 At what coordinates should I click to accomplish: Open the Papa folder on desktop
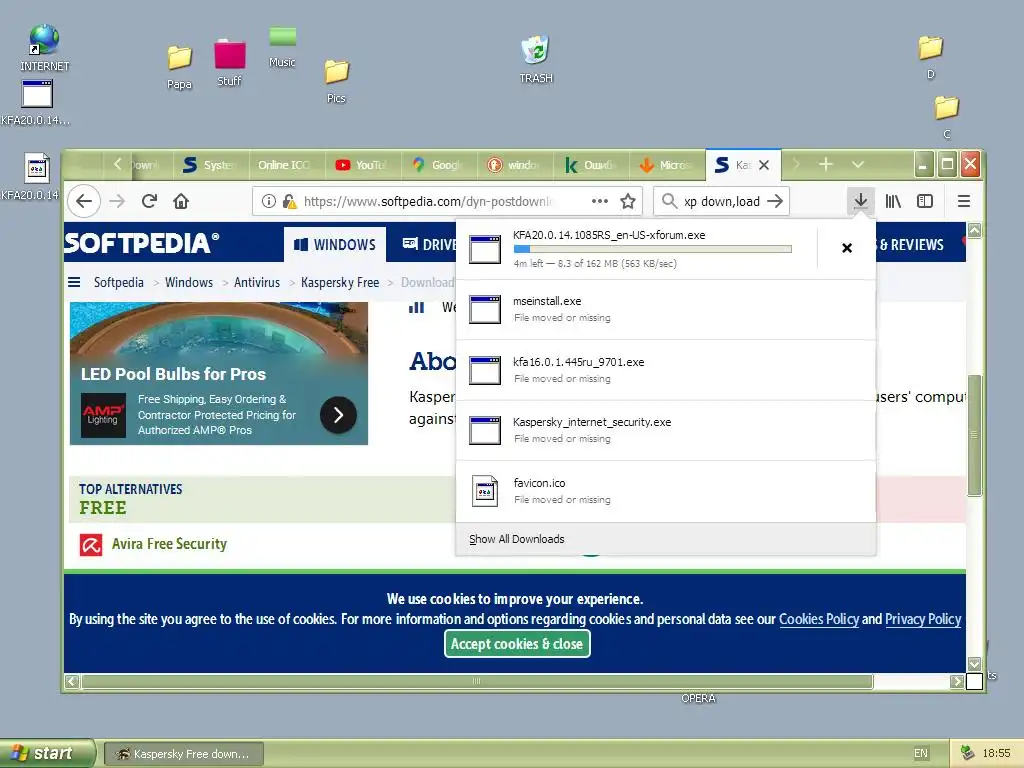179,67
